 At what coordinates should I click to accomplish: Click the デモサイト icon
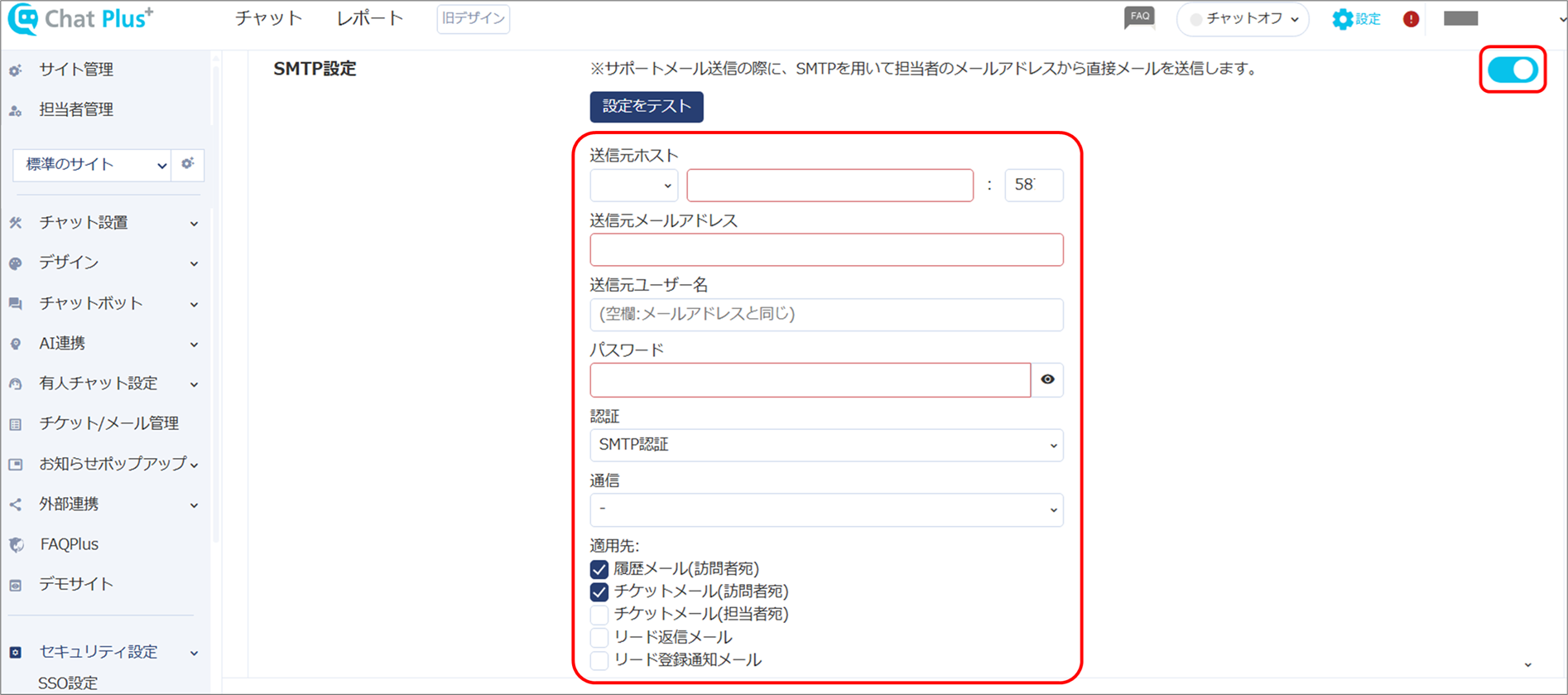pos(16,585)
